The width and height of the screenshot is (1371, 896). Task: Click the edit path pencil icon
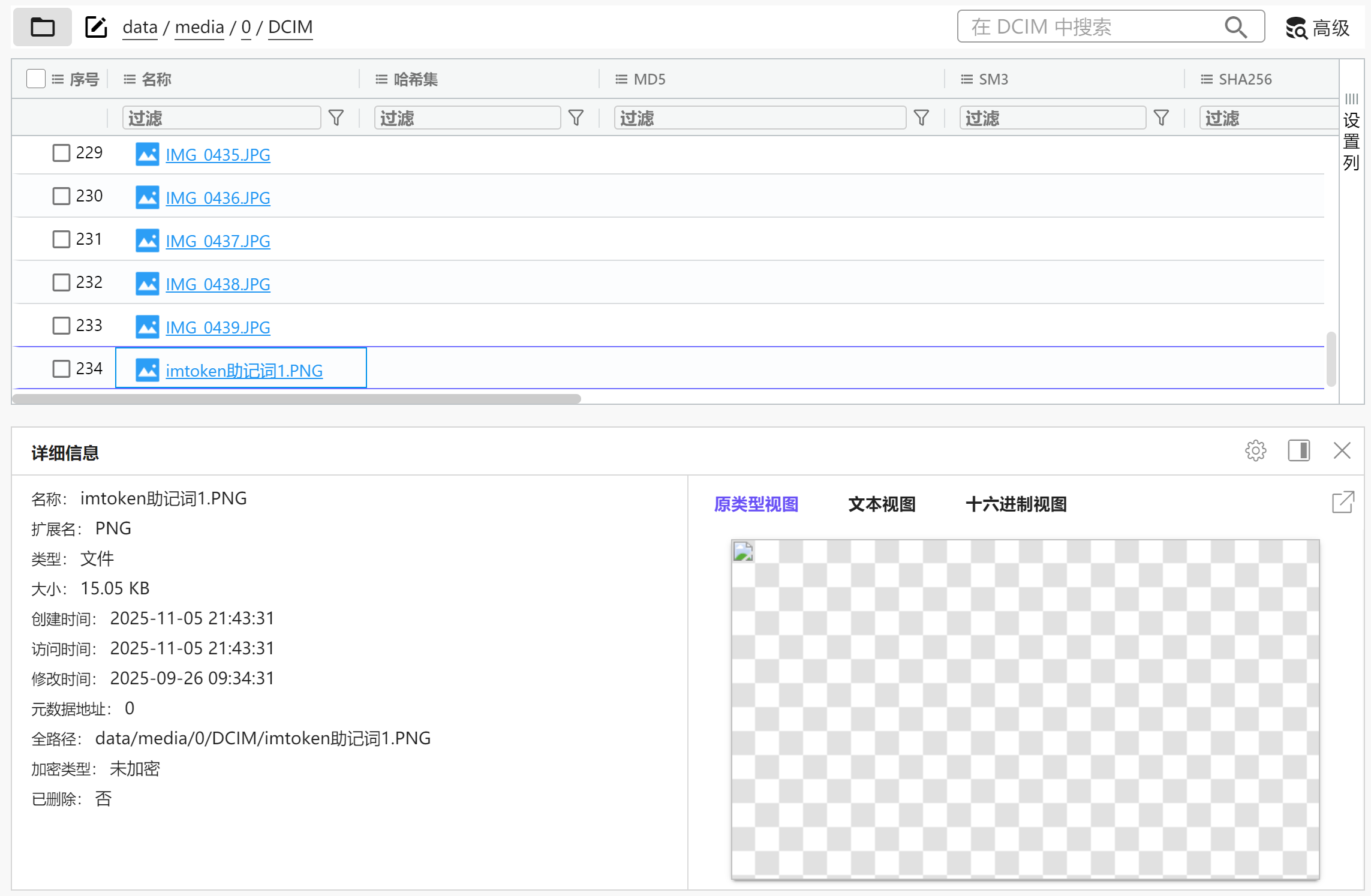[x=96, y=27]
